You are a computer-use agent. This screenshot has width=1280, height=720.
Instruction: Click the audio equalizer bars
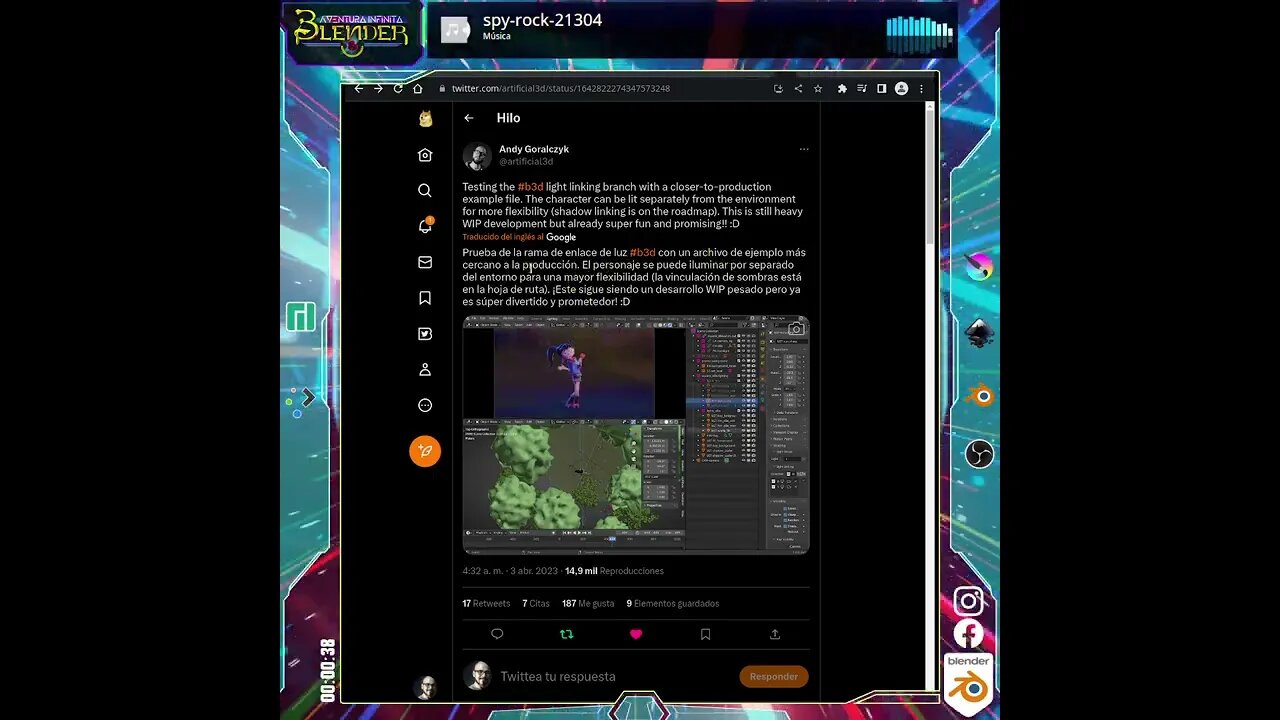point(919,35)
